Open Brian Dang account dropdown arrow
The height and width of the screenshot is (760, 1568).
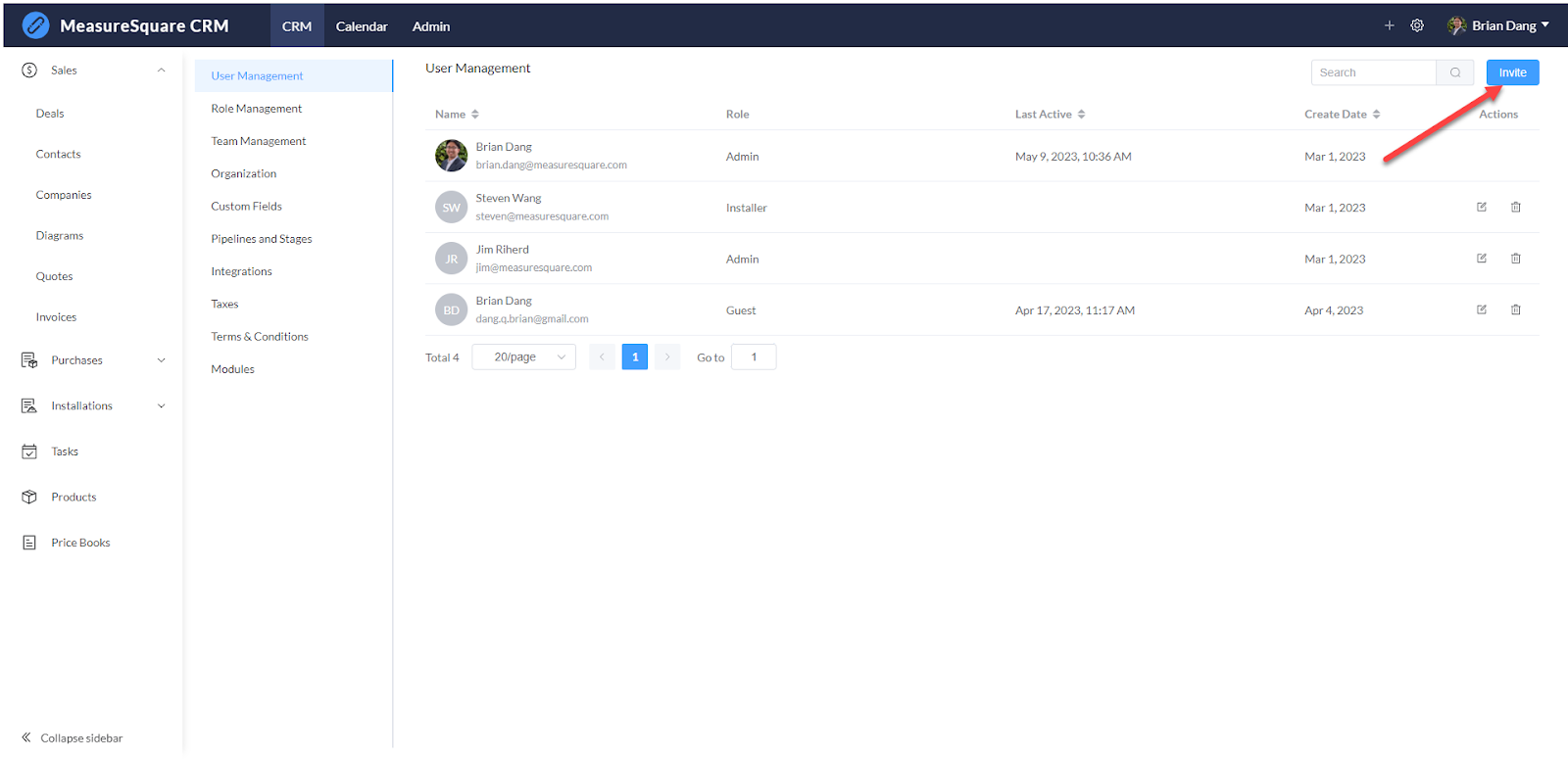coord(1545,25)
